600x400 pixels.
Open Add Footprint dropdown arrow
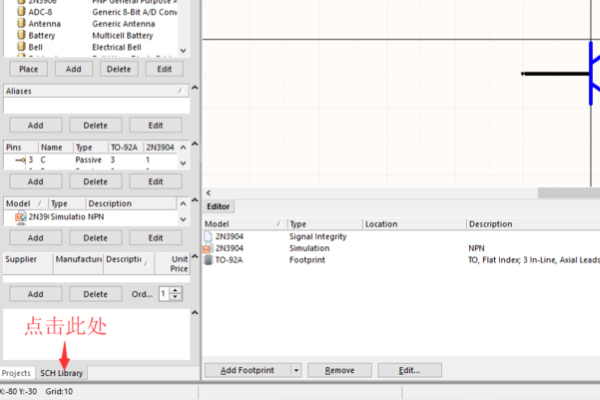(296, 370)
